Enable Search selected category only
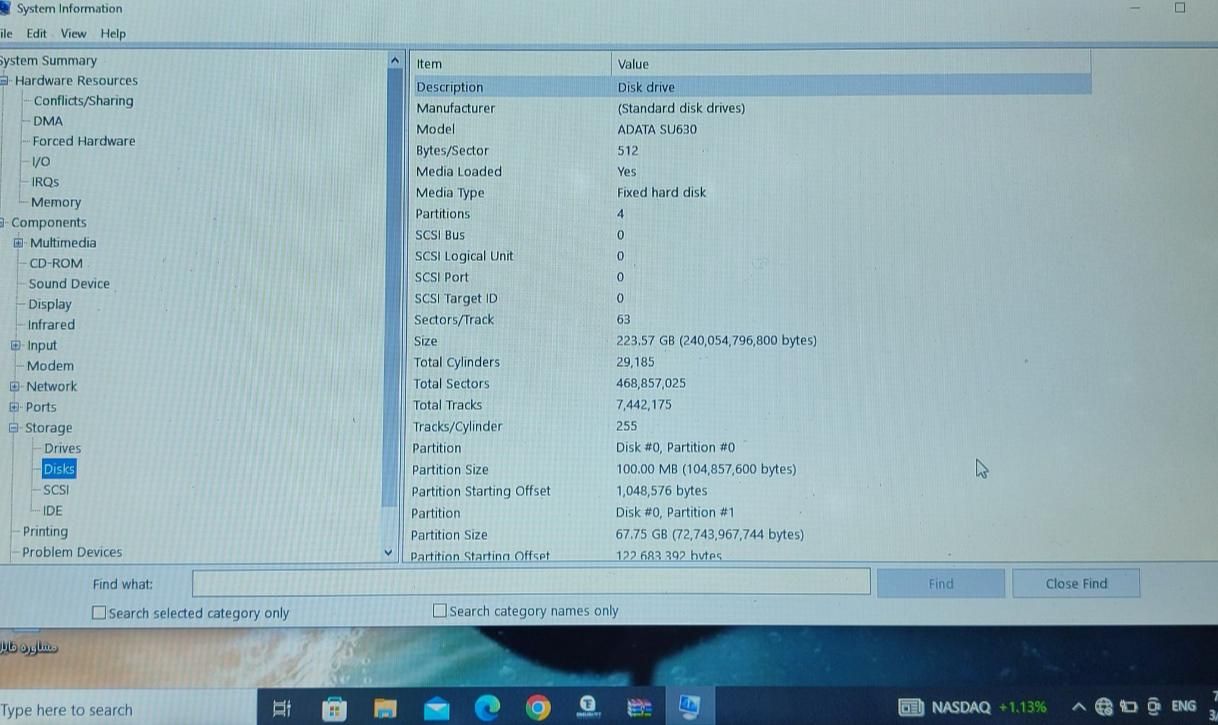Screen dimensions: 1218x725 point(98,613)
